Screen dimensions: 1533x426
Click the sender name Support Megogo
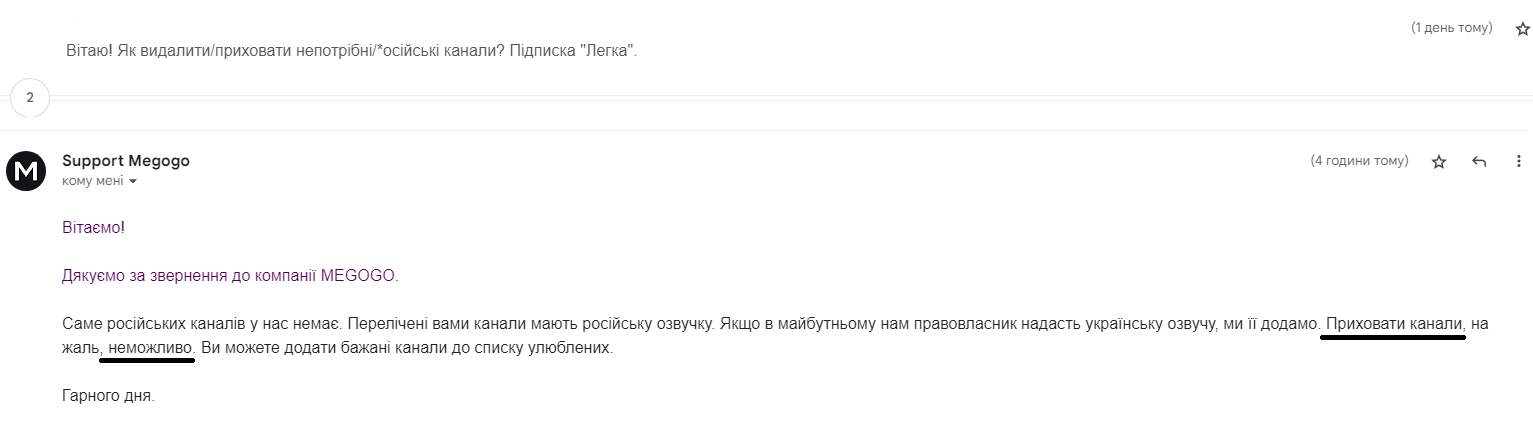click(x=126, y=161)
